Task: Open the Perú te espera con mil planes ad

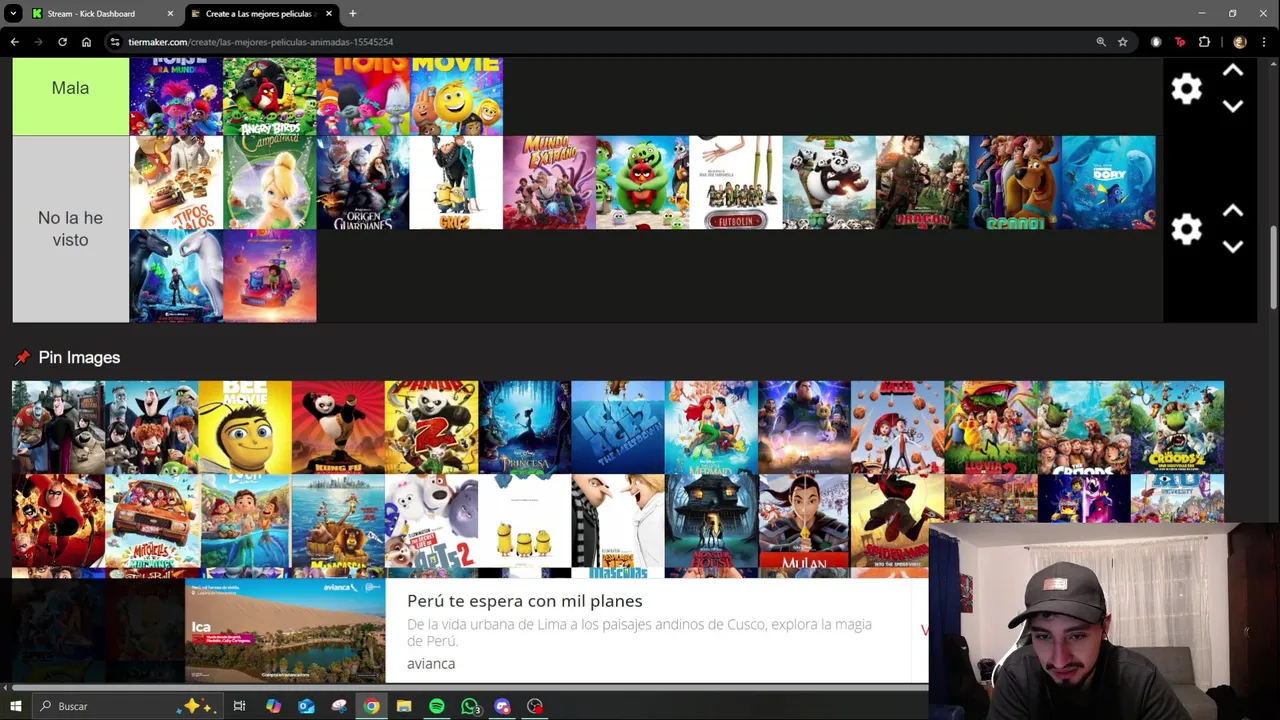Action: (x=524, y=601)
